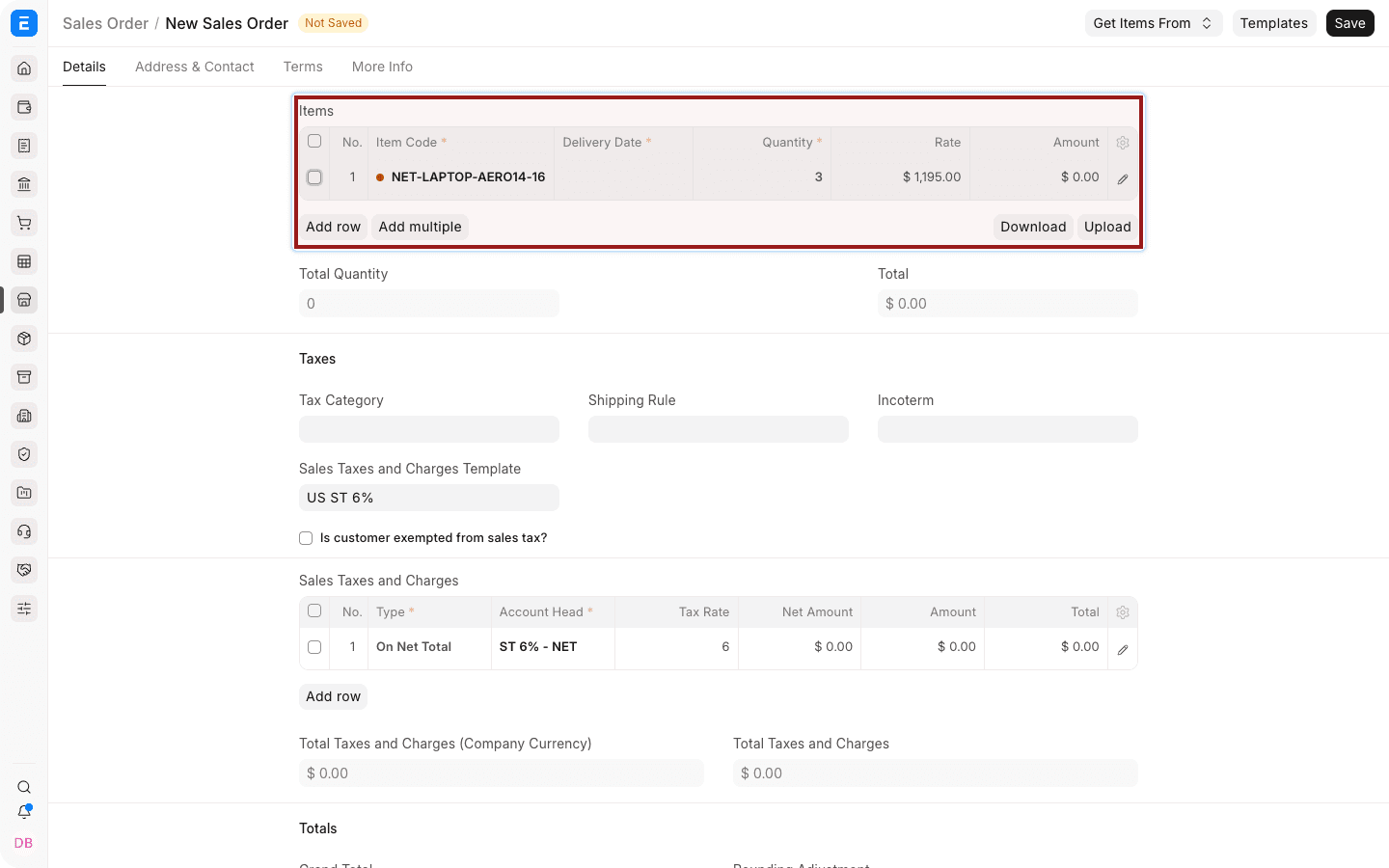1389x868 pixels.
Task: Open search via magnifier icon
Action: pyautogui.click(x=24, y=787)
